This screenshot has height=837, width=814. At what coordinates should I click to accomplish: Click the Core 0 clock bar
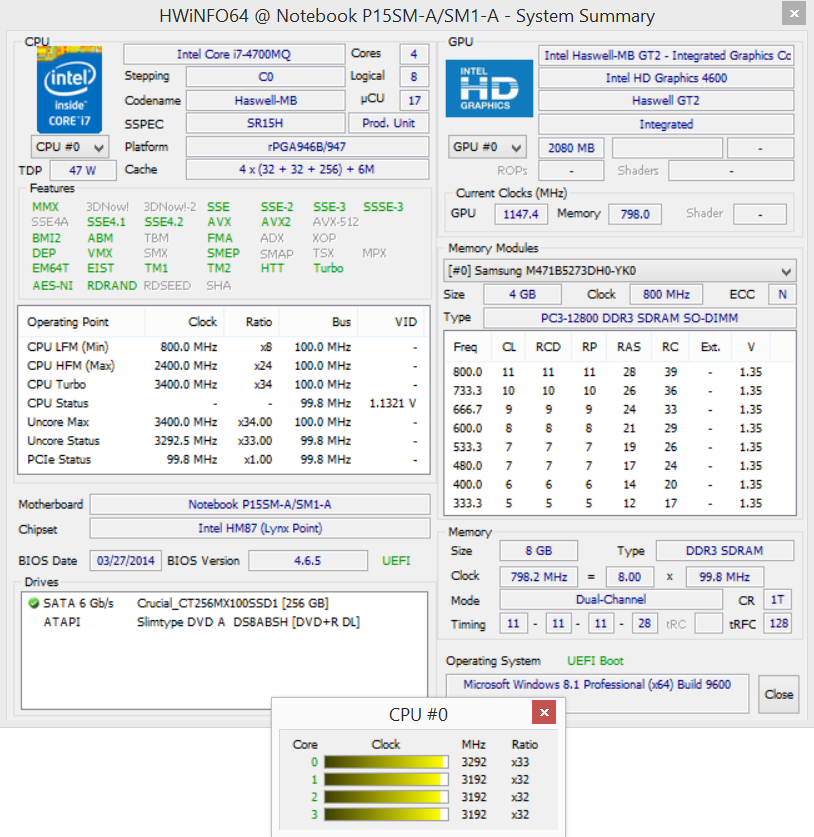pos(386,762)
